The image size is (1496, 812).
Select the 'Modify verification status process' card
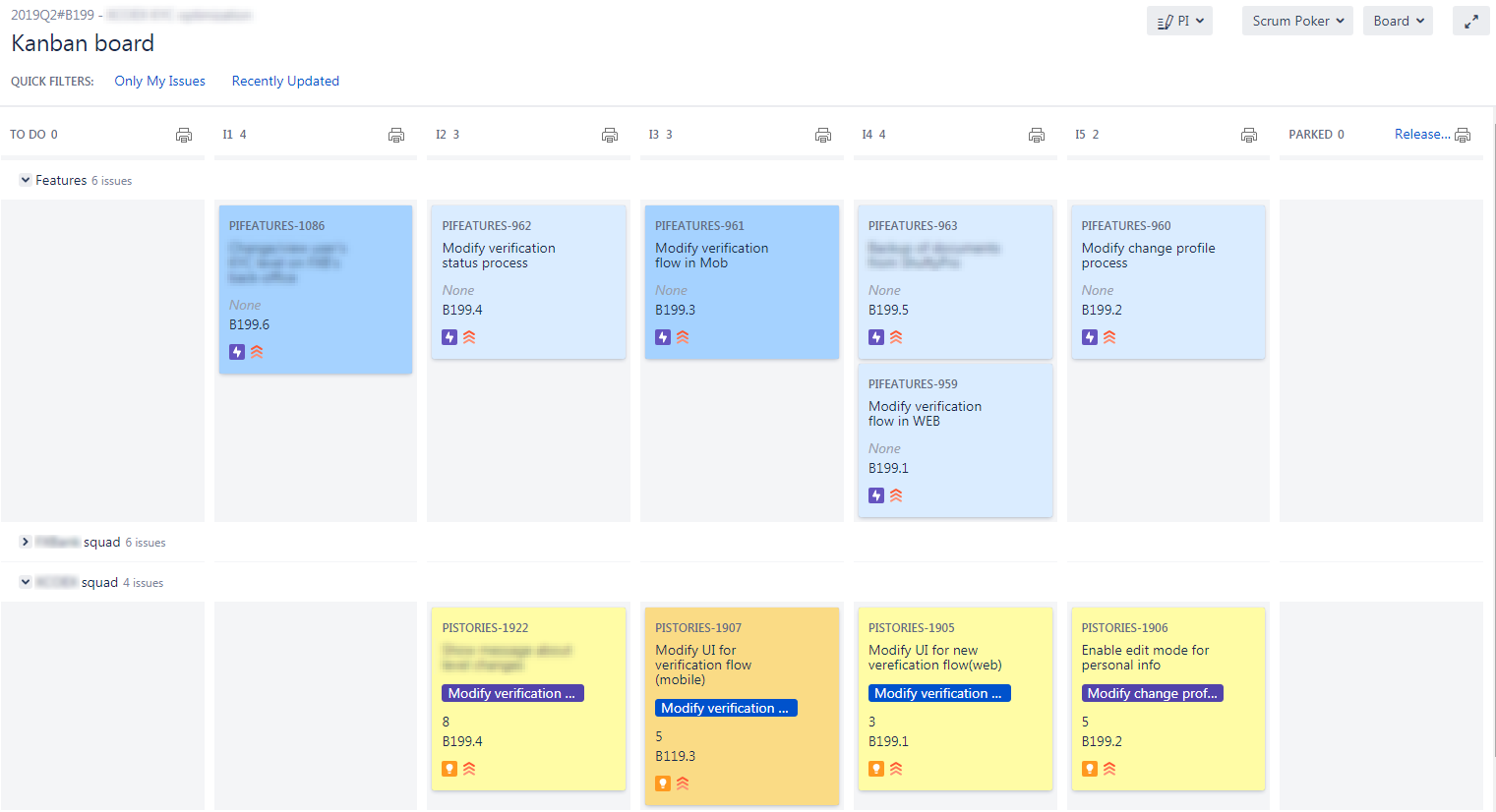(528, 282)
